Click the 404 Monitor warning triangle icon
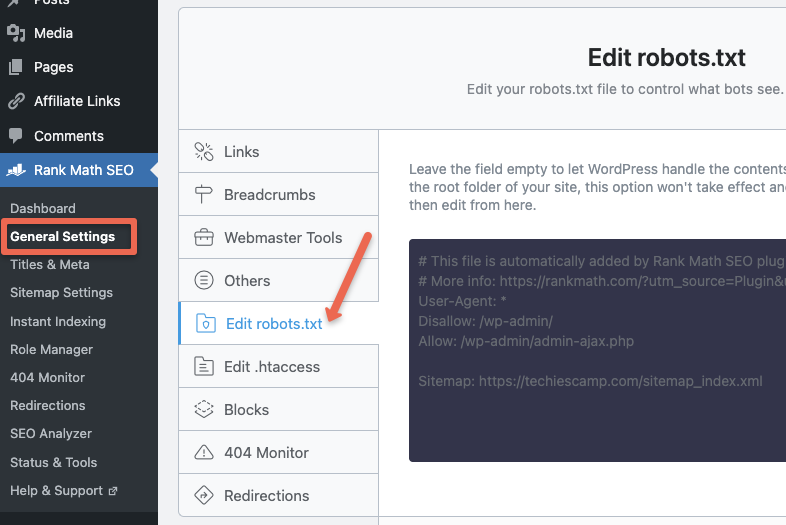Viewport: 786px width, 525px height. point(204,452)
